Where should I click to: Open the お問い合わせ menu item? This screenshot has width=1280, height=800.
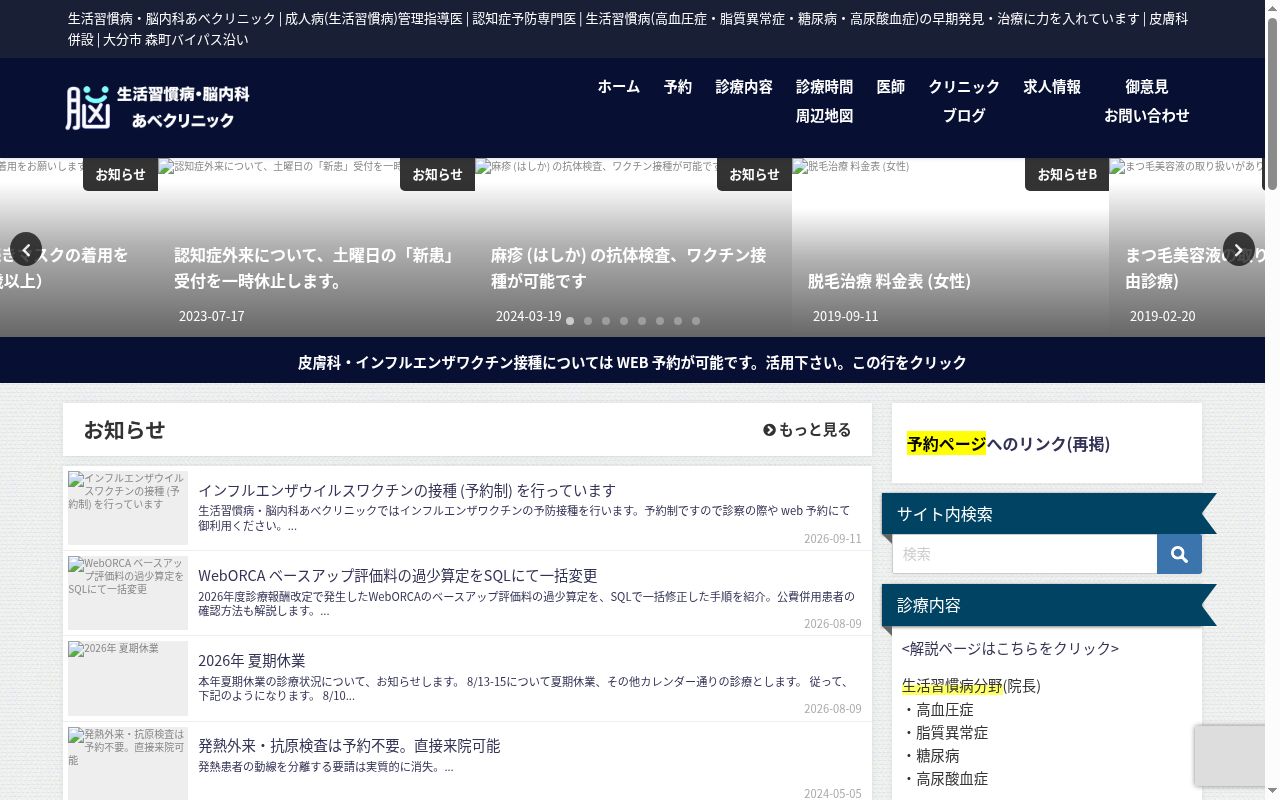pyautogui.click(x=1147, y=116)
